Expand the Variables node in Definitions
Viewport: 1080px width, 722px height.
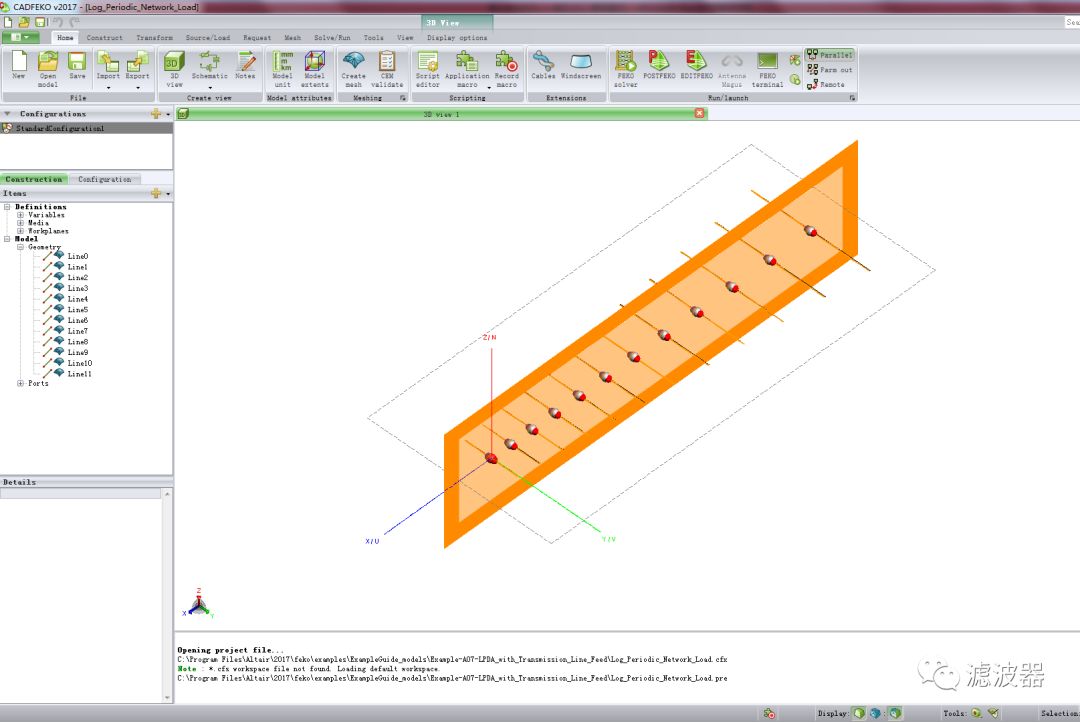point(20,215)
